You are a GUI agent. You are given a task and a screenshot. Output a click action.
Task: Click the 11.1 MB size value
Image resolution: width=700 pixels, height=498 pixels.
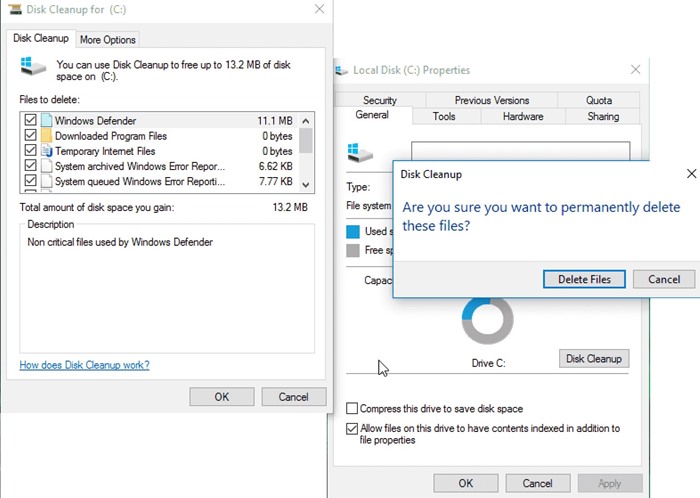tap(275, 120)
